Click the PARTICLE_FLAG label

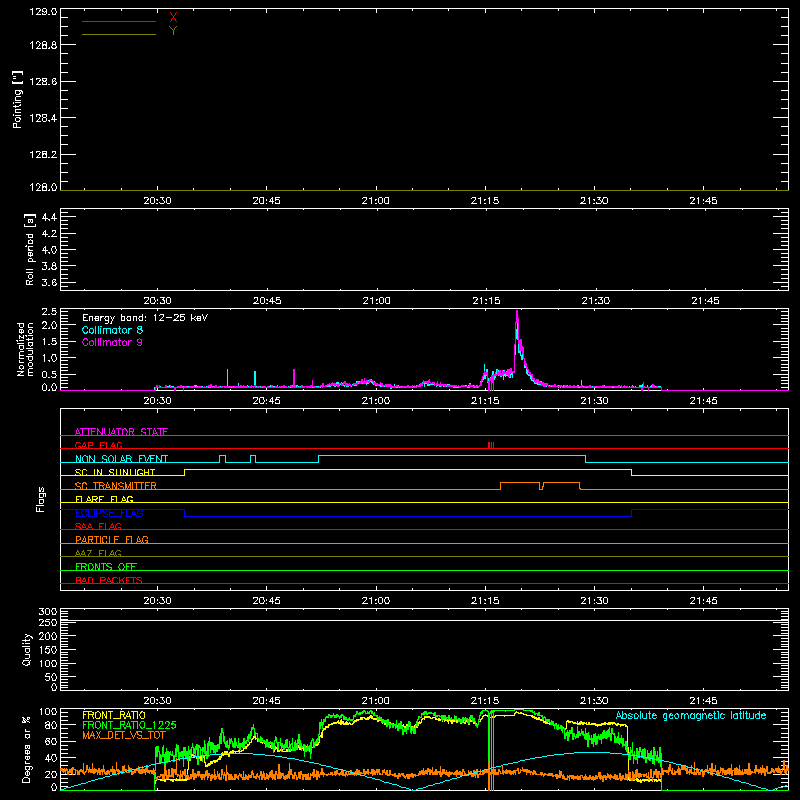[x=112, y=539]
